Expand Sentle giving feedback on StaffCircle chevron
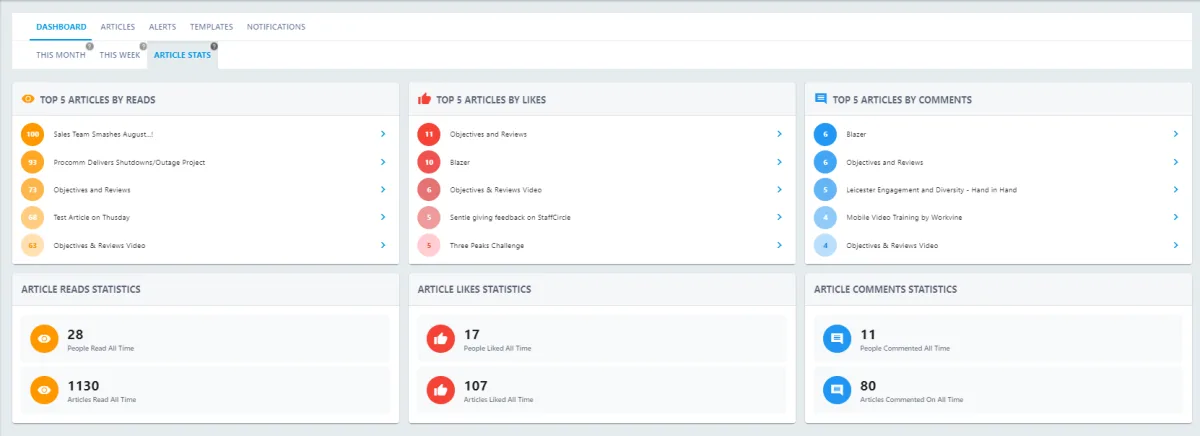 click(779, 217)
